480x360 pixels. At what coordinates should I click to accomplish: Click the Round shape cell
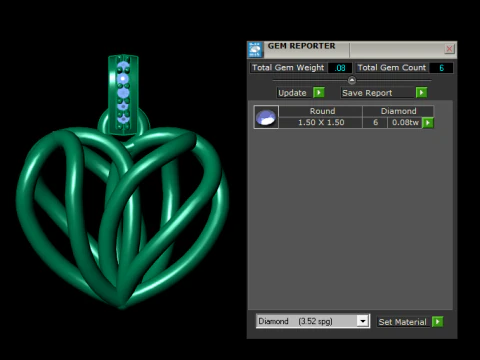[322, 111]
